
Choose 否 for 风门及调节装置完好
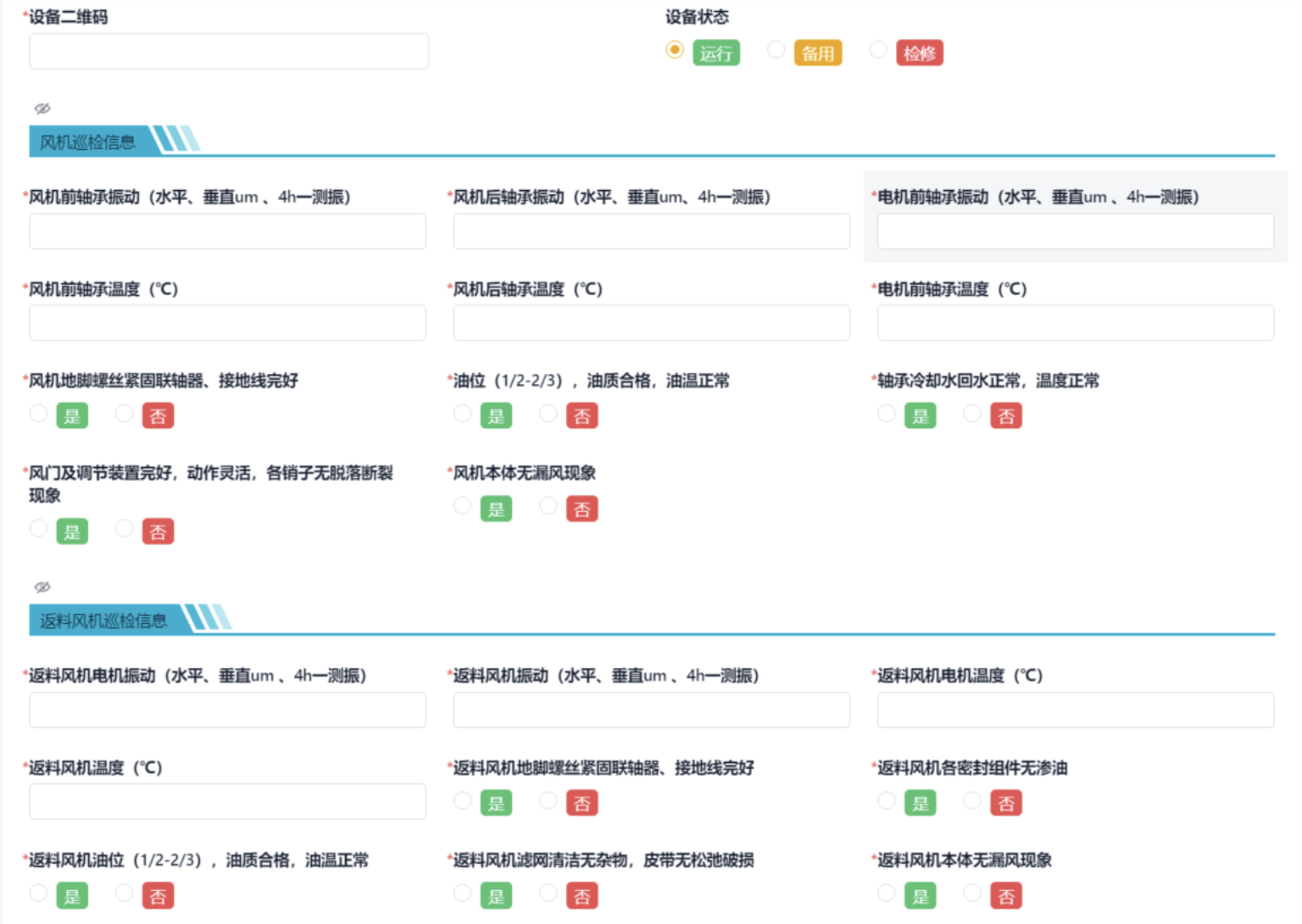[125, 528]
